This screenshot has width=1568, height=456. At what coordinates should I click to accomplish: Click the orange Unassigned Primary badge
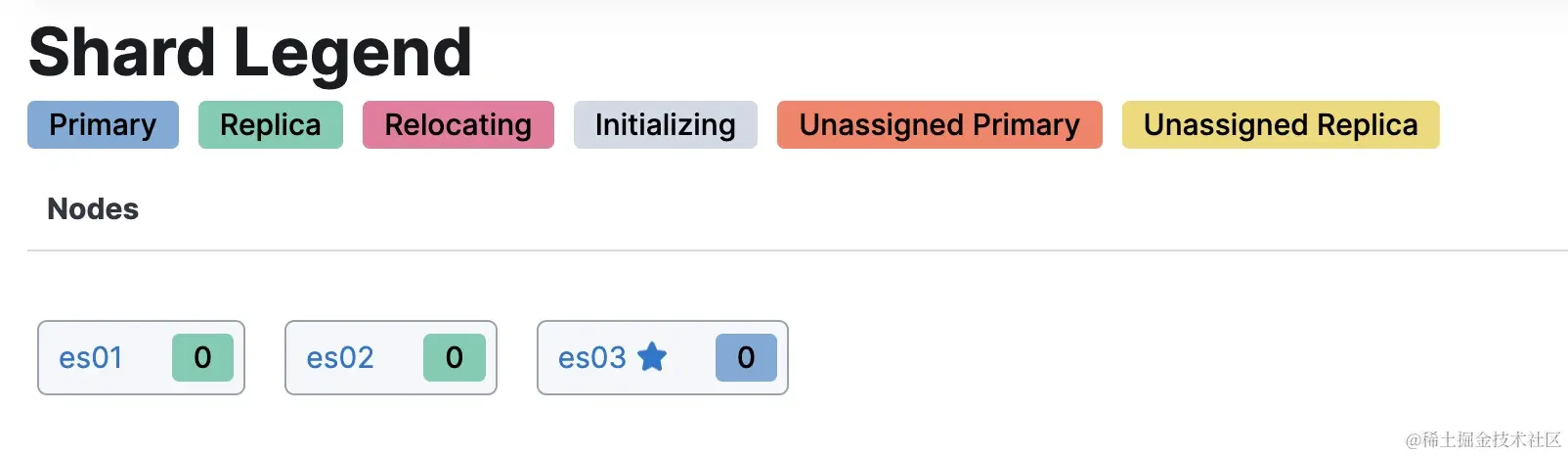tap(938, 125)
